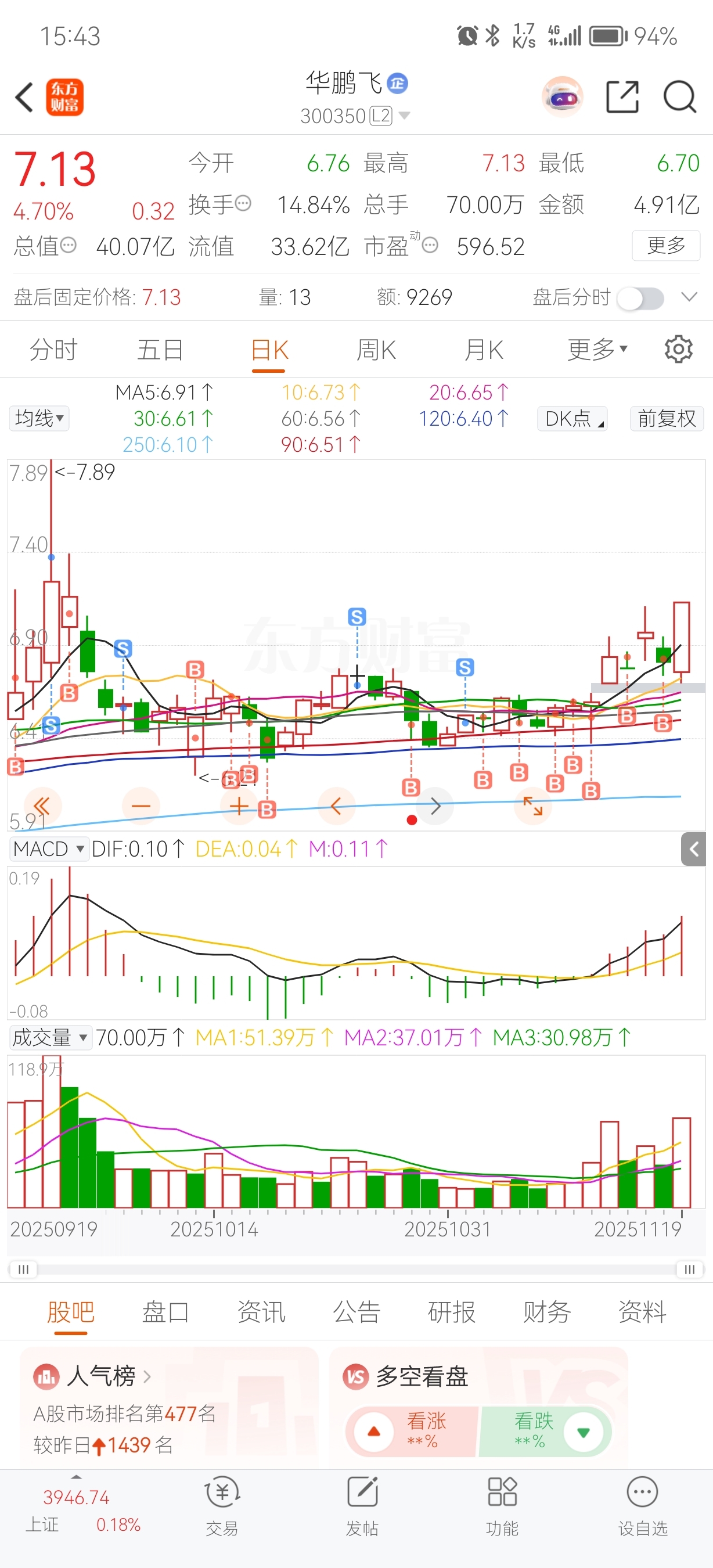The width and height of the screenshot is (713, 1568).
Task: Switch to 月K chart tab
Action: point(484,350)
